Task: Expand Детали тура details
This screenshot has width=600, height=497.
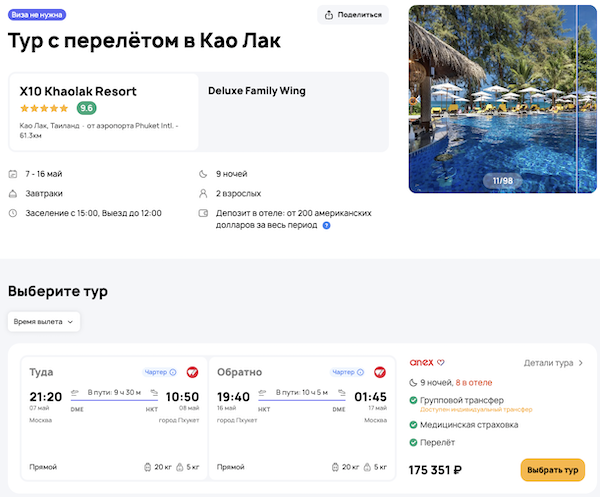Action: pos(554,363)
